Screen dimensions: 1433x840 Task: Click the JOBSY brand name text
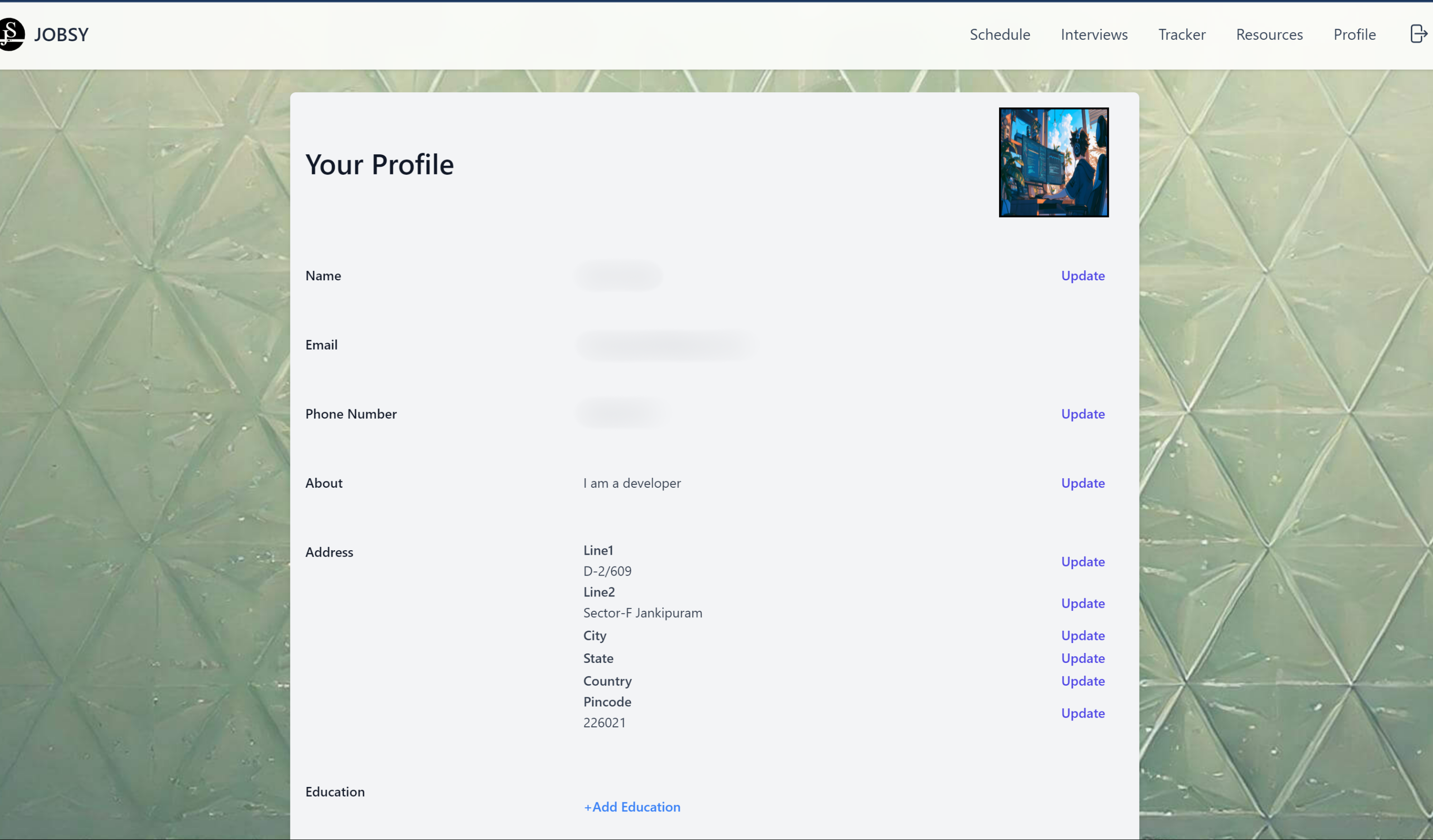tap(62, 35)
